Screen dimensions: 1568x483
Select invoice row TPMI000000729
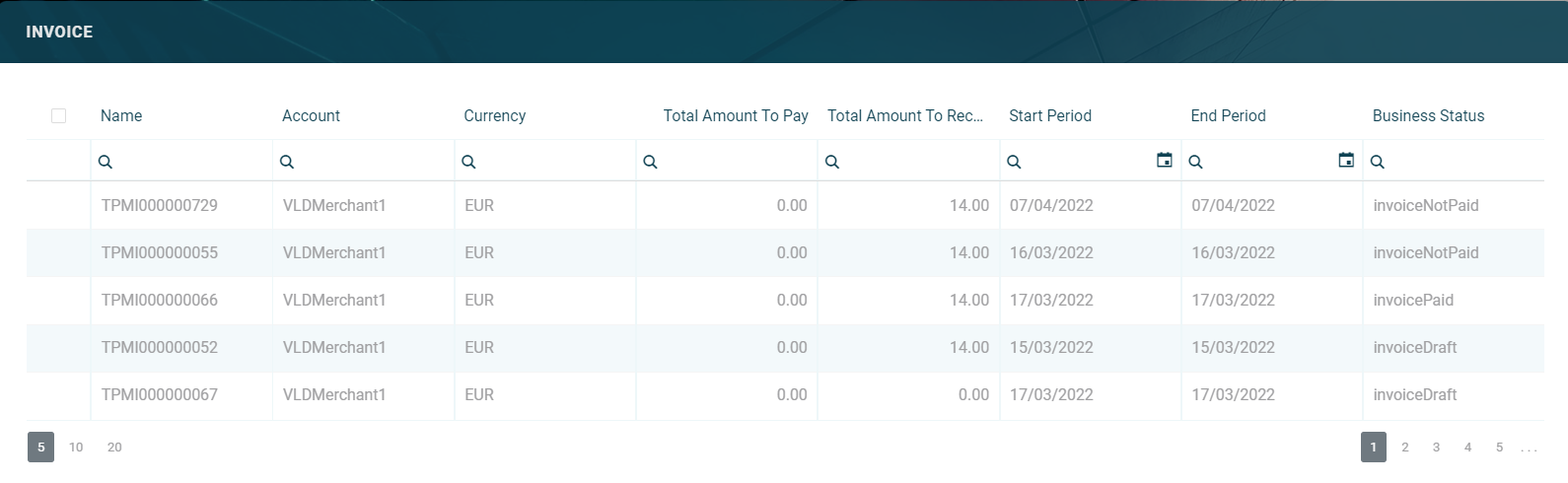160,206
